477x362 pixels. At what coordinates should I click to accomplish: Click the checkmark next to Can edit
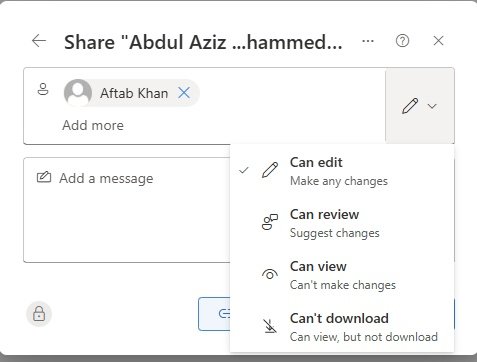(244, 170)
